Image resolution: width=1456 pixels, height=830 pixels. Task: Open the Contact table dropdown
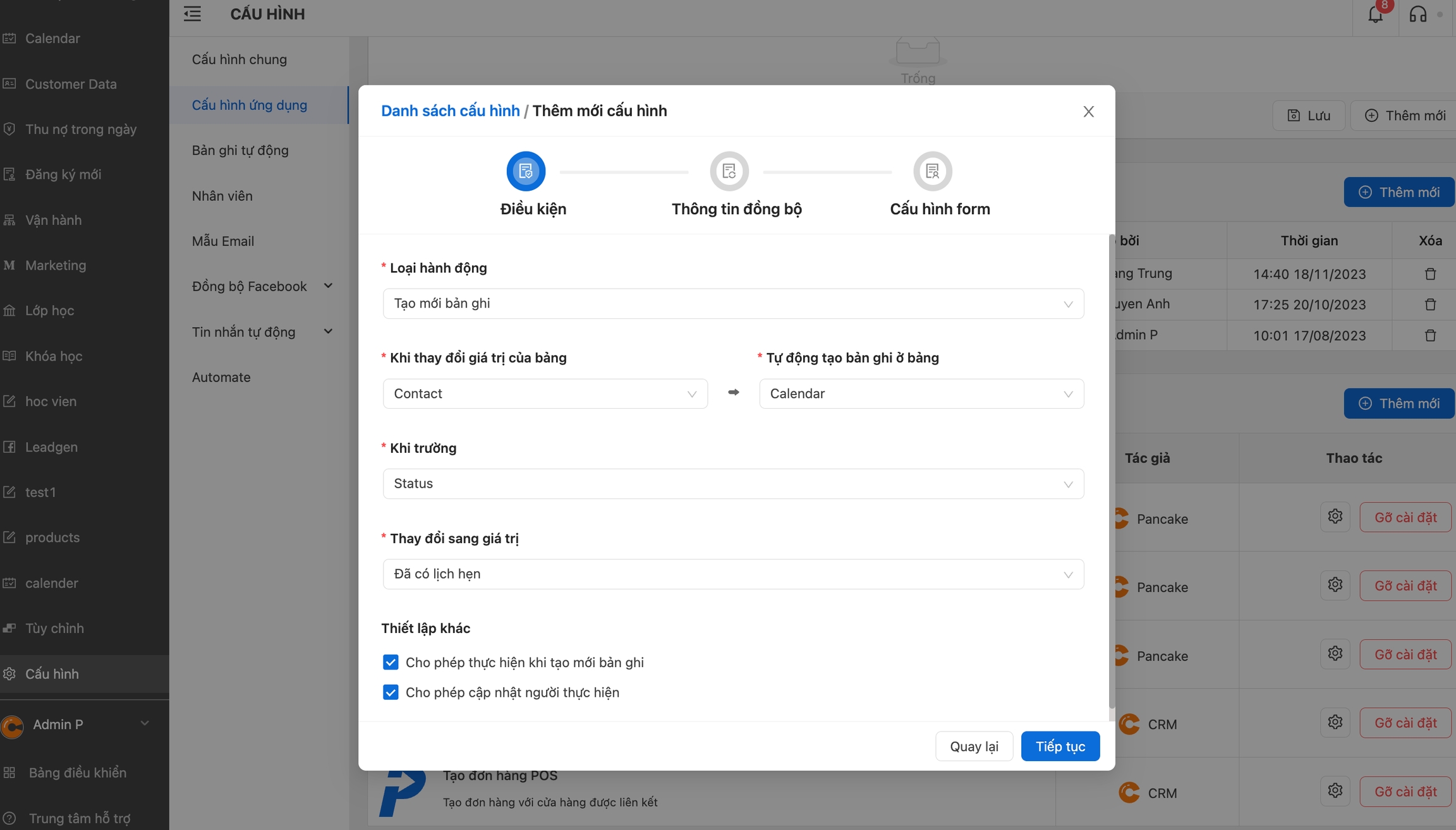(545, 394)
